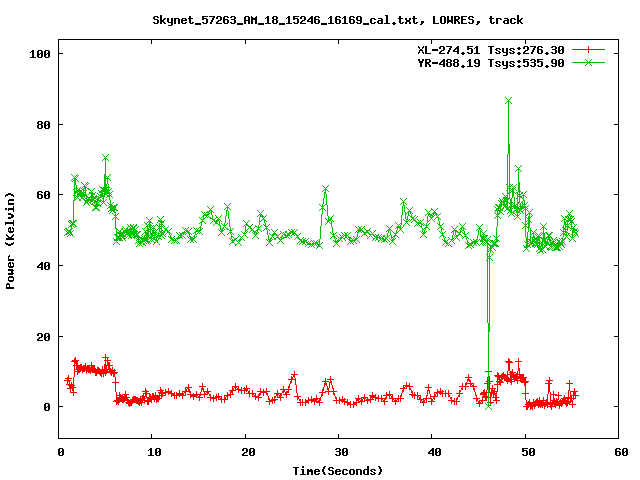Click the green peak marker near 87 Kelvin
The height and width of the screenshot is (480, 640).
tap(508, 101)
